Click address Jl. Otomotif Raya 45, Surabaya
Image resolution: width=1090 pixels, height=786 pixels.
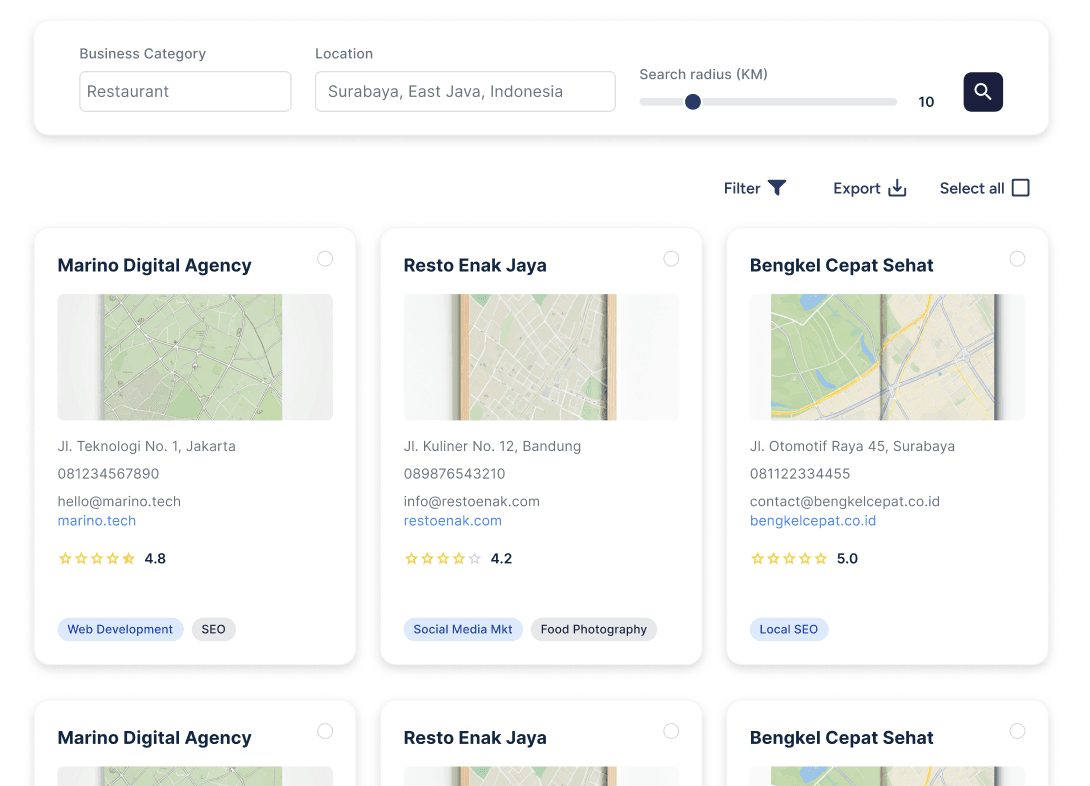[x=852, y=446]
